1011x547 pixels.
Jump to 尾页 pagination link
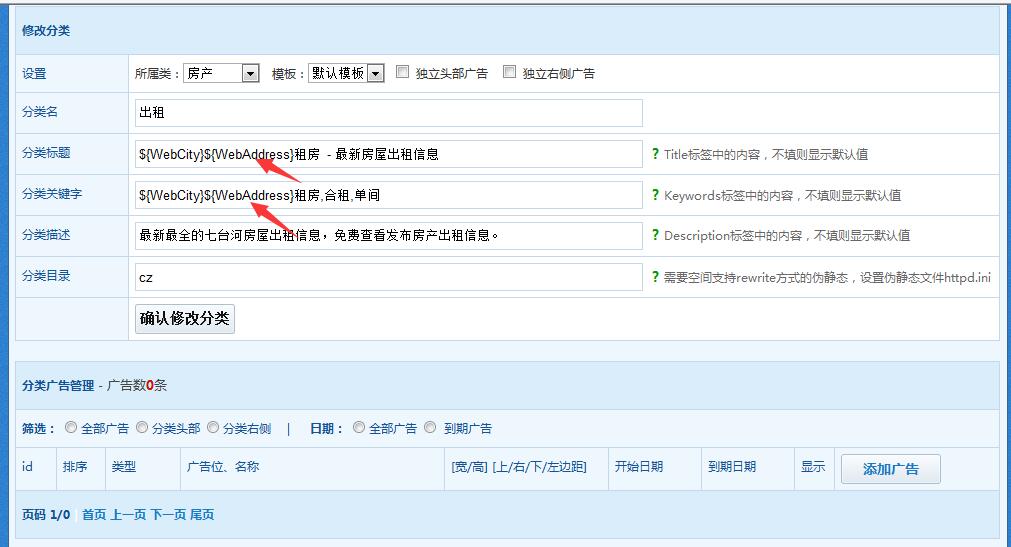(202, 514)
